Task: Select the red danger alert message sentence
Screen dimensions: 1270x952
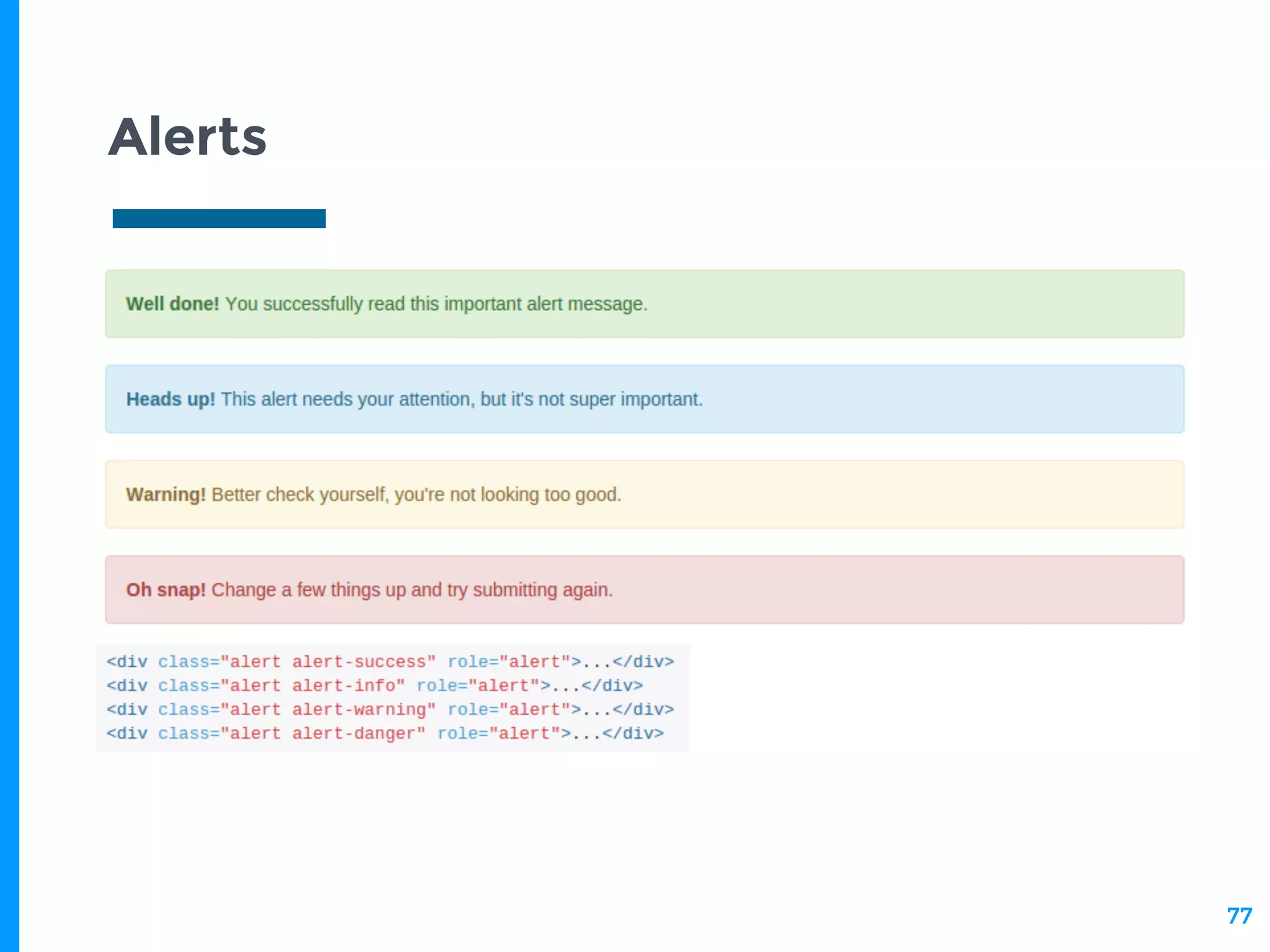Action: (x=412, y=590)
